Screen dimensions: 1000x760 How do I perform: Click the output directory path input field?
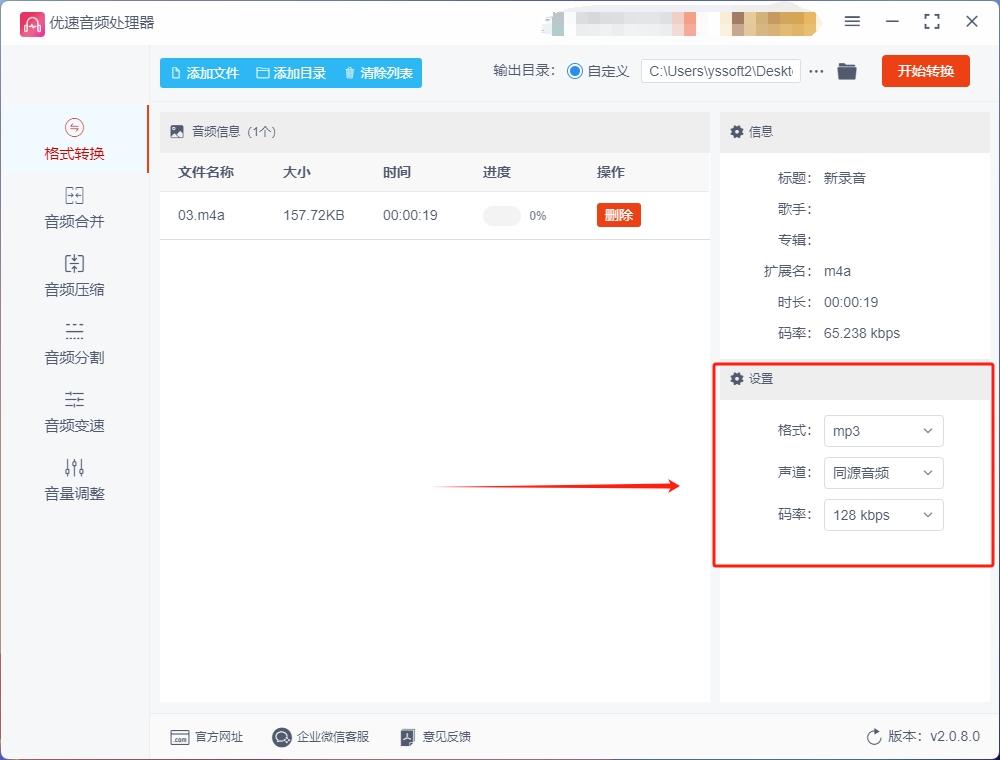point(720,71)
